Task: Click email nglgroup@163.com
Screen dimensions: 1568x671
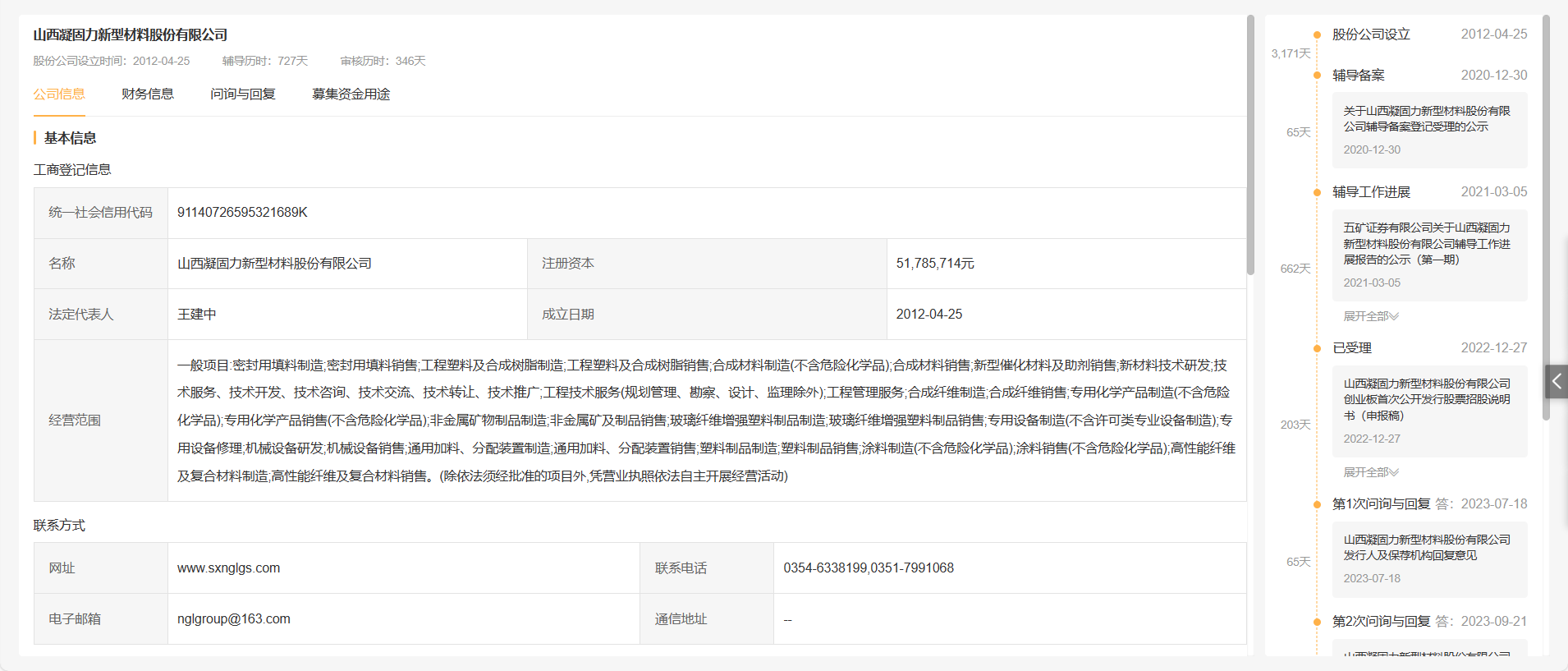Action: pyautogui.click(x=234, y=619)
